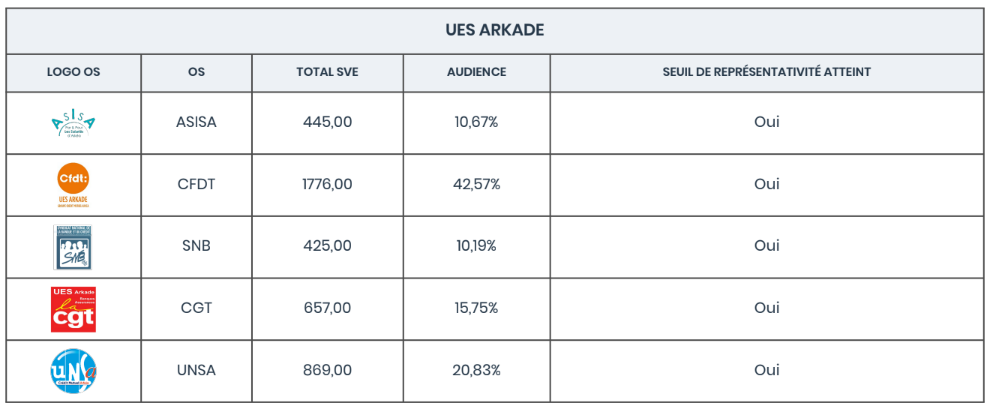992x410 pixels.
Task: Click the ASISA union logo
Action: 73,123
